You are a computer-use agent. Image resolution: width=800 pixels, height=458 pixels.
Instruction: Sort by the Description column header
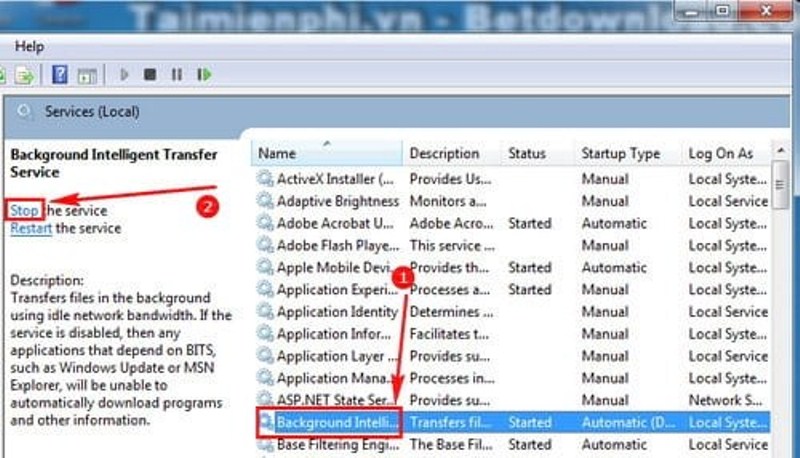coord(452,153)
